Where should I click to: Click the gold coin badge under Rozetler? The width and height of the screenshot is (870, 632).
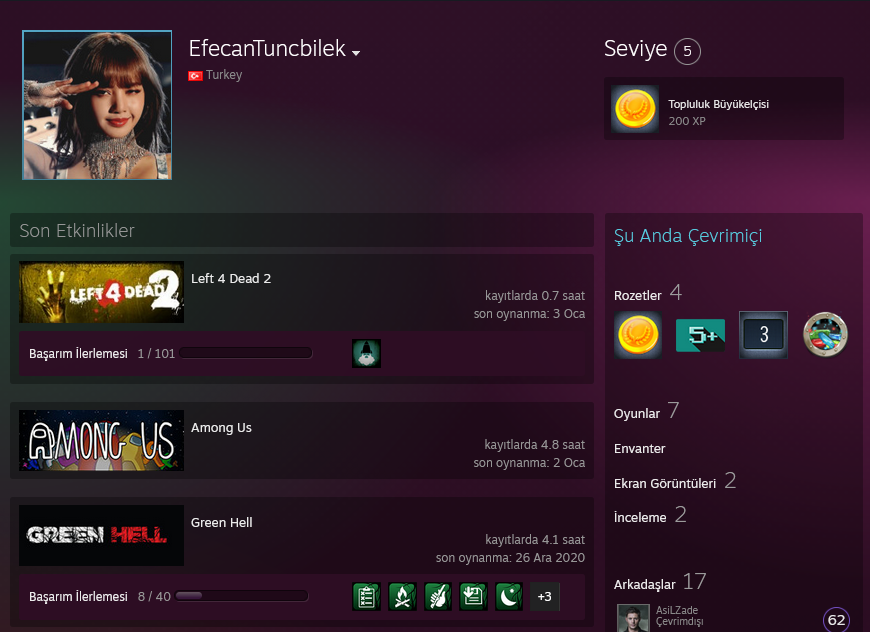pyautogui.click(x=638, y=335)
